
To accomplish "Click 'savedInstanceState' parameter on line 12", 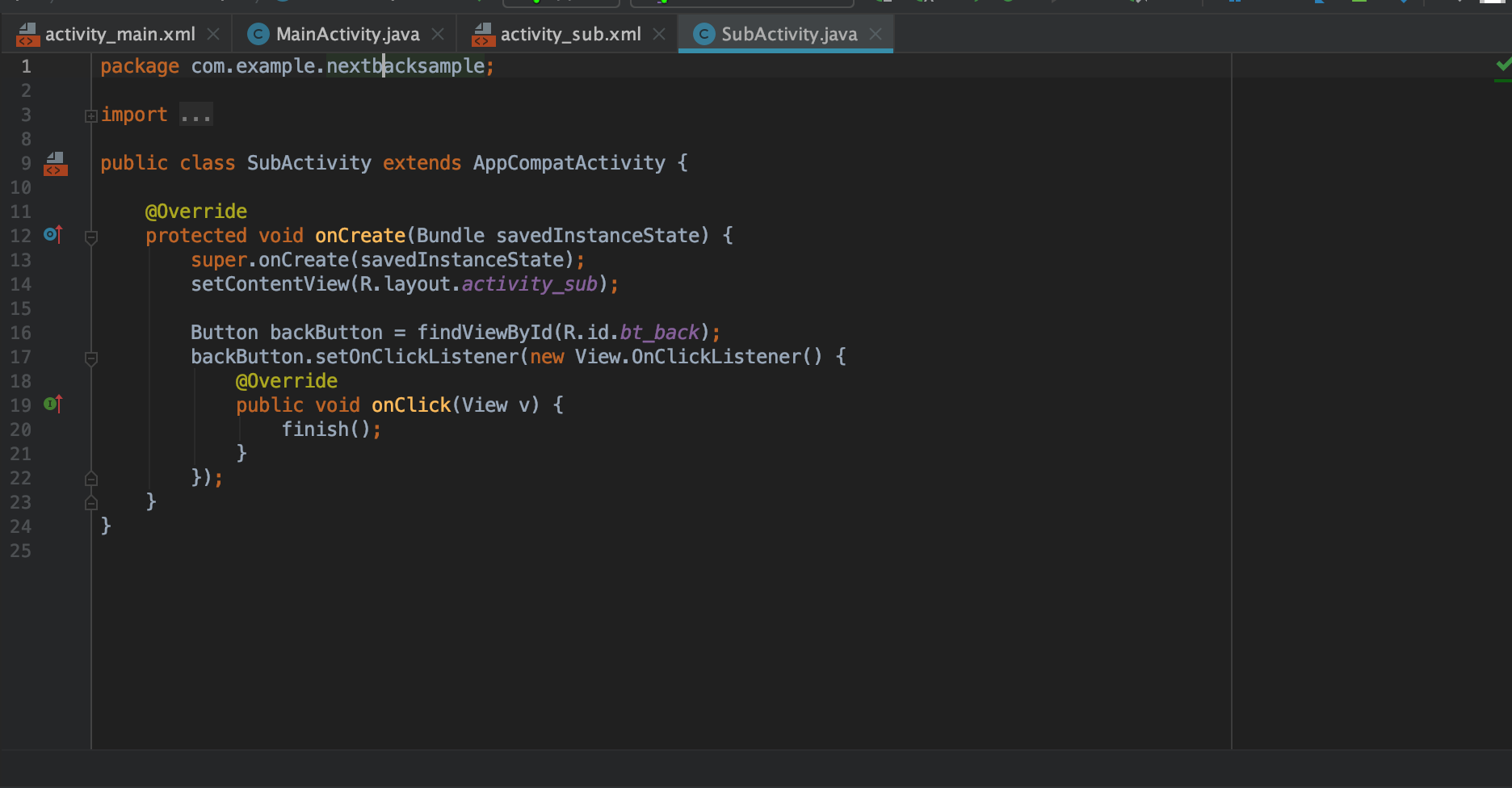I will (x=598, y=236).
